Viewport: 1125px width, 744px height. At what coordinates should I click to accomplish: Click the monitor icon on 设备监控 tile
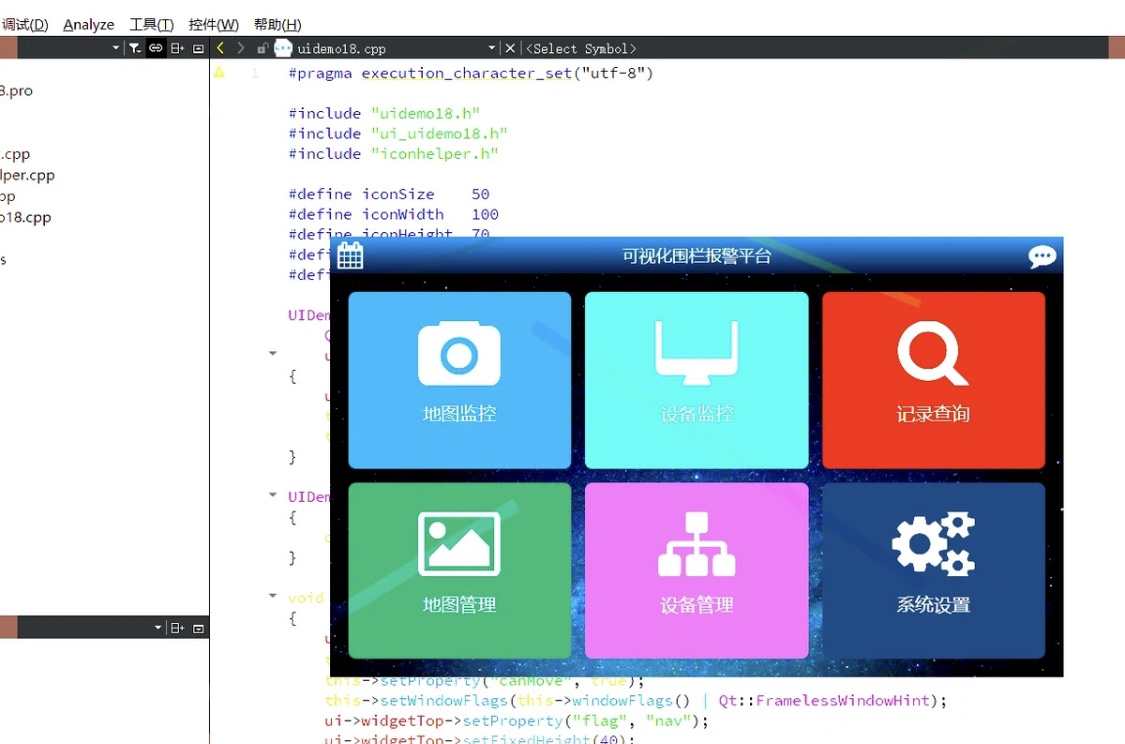click(x=696, y=351)
